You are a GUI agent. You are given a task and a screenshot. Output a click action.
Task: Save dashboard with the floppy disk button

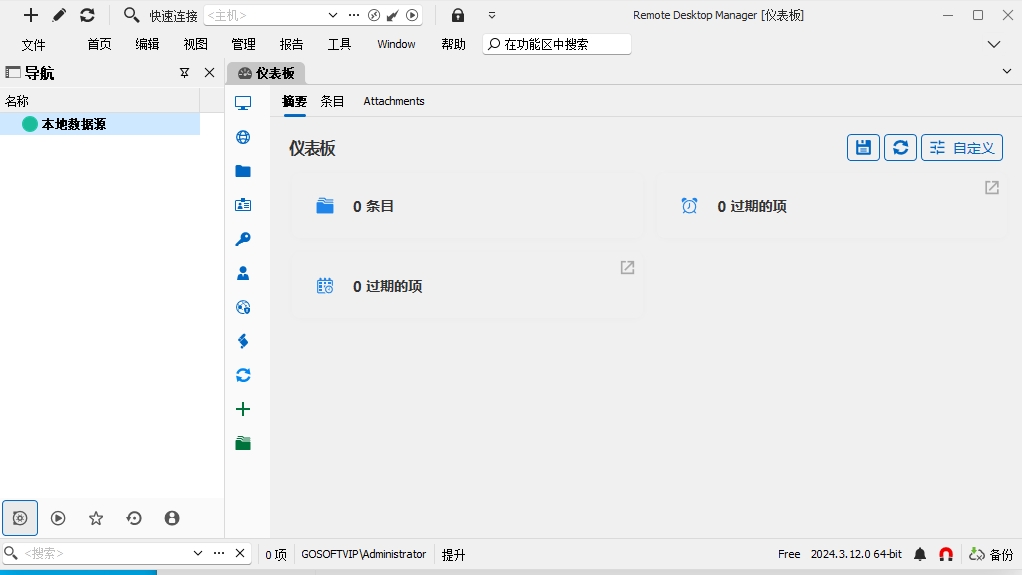[x=864, y=147]
